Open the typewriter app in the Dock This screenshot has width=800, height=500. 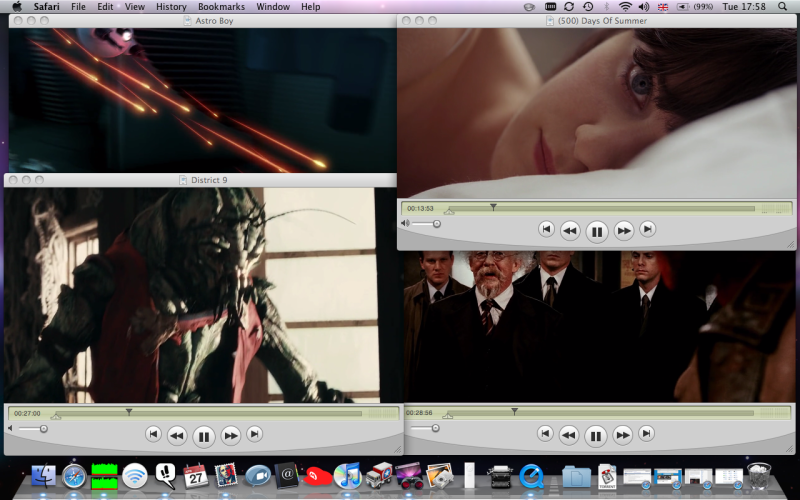tap(500, 477)
